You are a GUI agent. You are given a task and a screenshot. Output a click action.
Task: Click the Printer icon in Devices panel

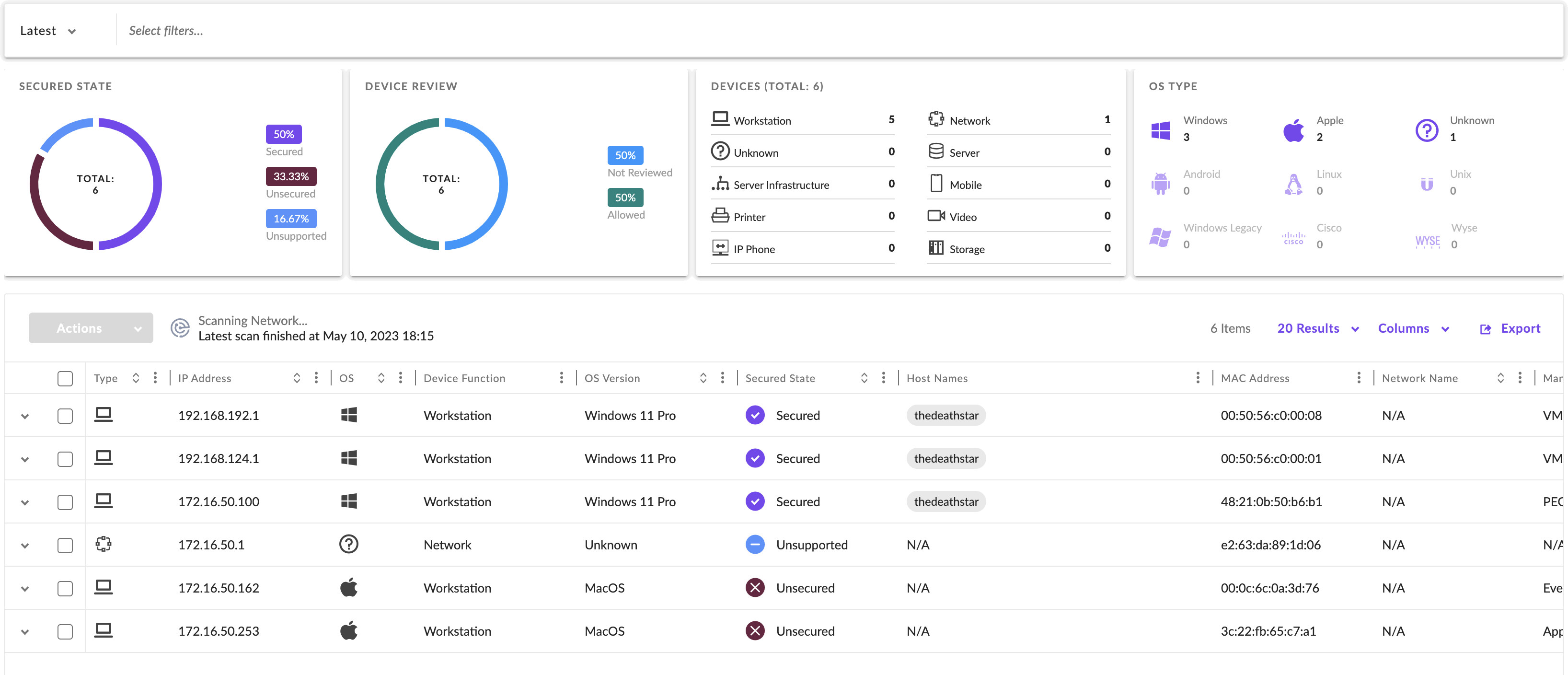tap(720, 216)
